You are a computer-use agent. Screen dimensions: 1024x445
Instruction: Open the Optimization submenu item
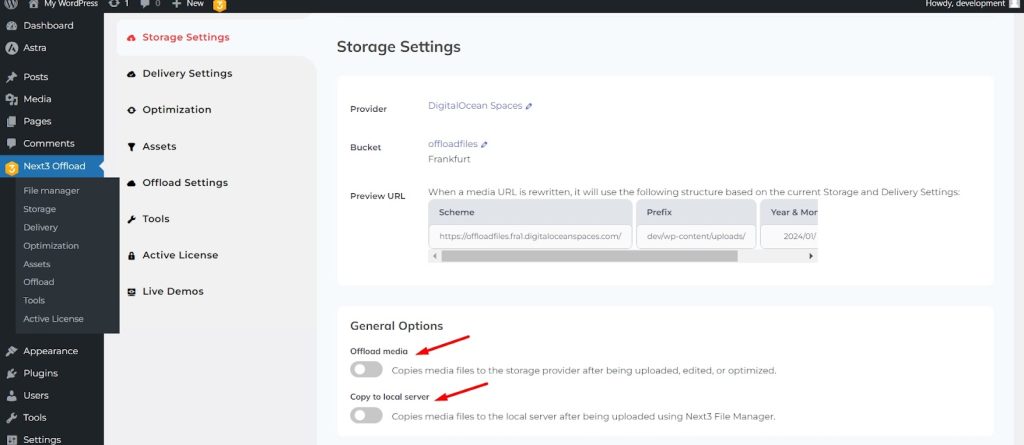point(51,246)
